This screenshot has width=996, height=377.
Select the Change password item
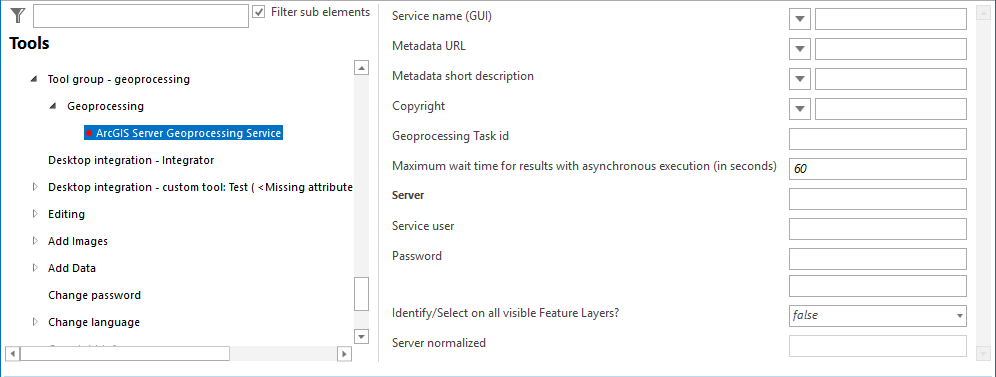tap(95, 295)
